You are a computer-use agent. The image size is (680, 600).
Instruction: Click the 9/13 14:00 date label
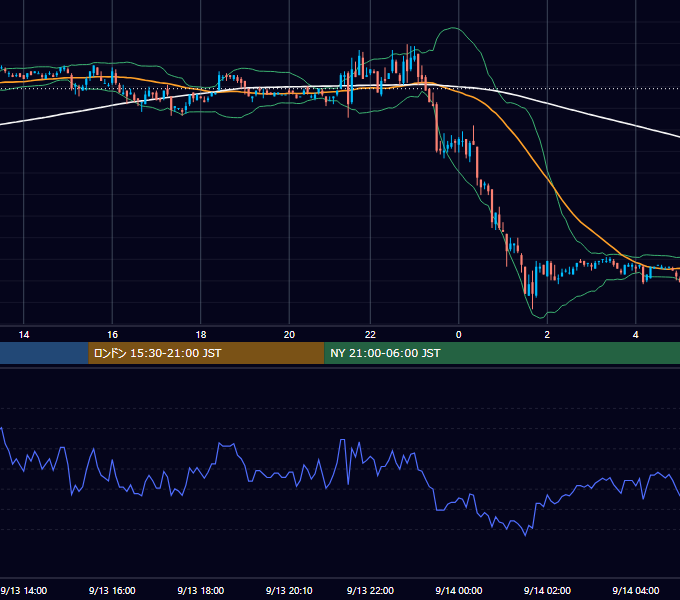coord(24,590)
